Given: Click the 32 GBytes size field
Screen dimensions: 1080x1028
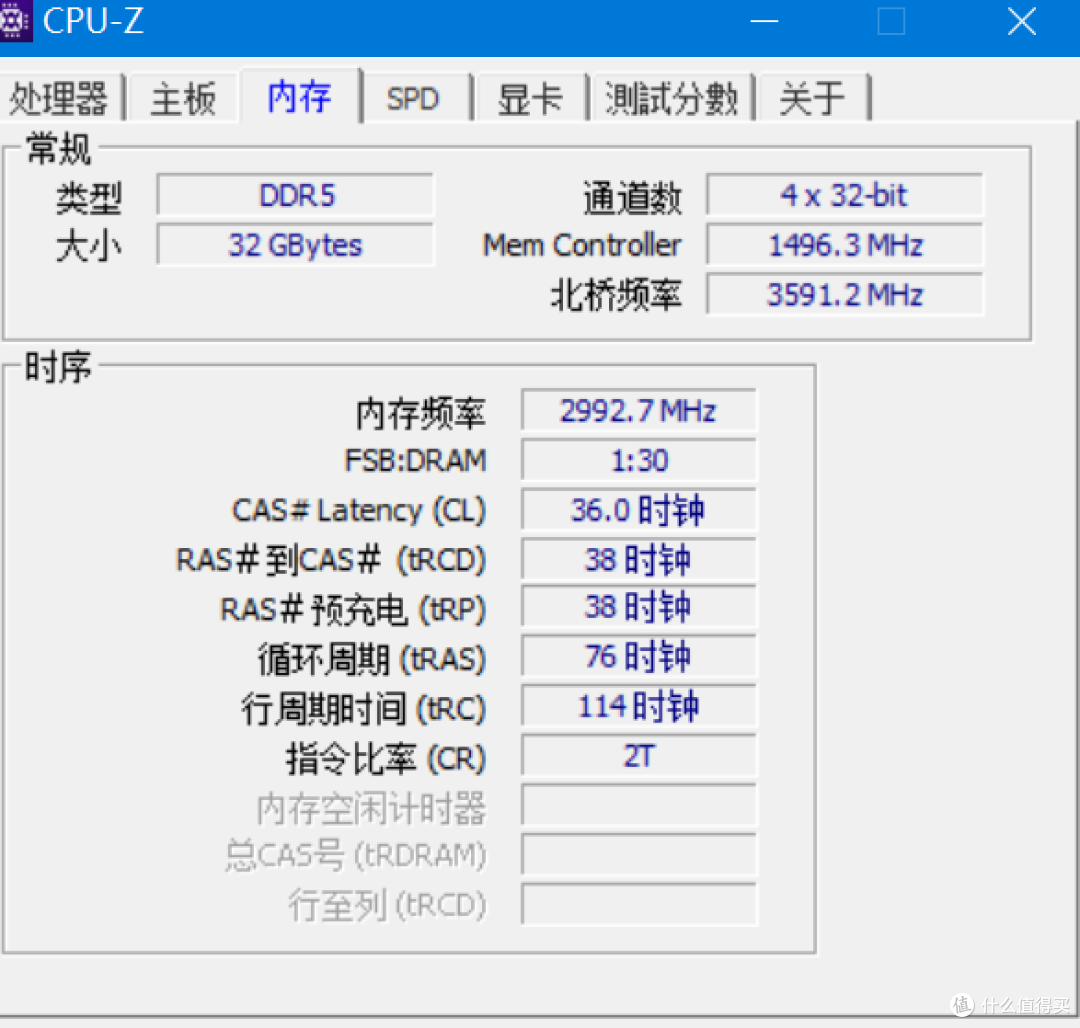Looking at the screenshot, I should coord(295,245).
